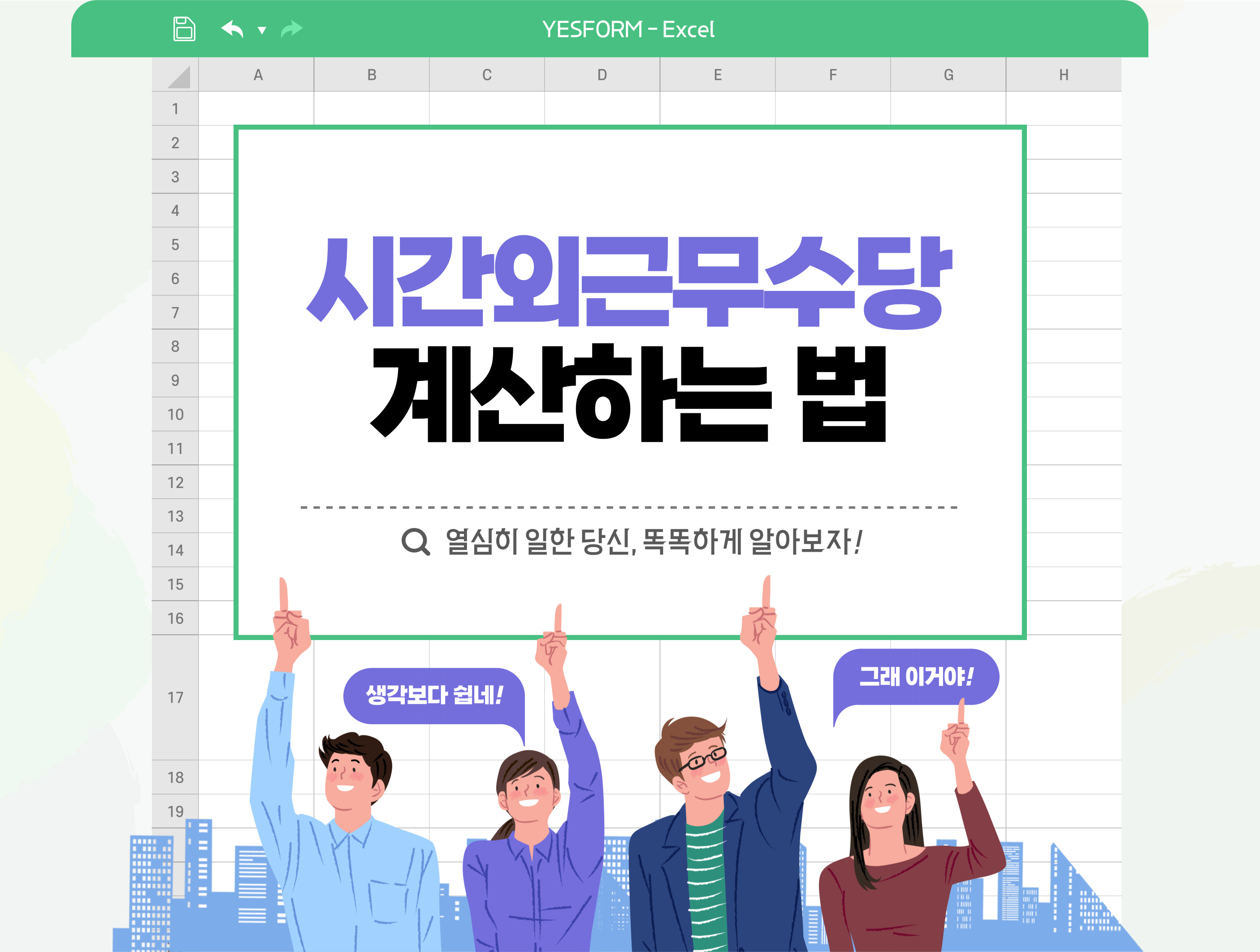
Task: Click cell A1 in the spreadsheet
Action: coord(256,108)
